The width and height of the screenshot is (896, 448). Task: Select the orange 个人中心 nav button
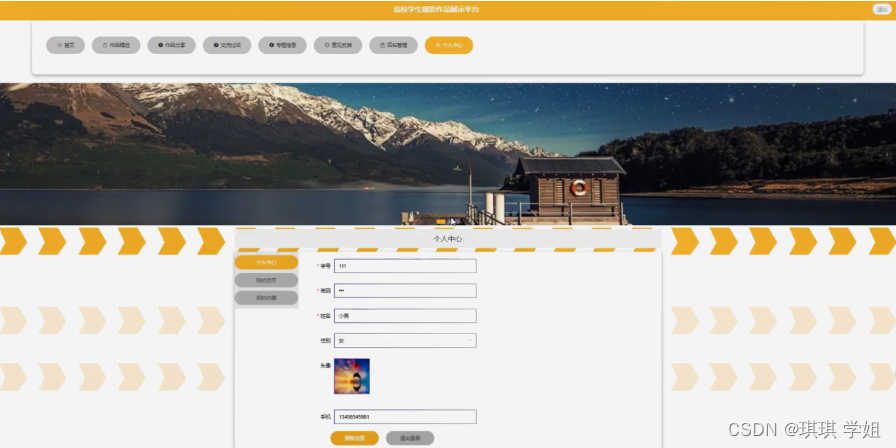click(449, 45)
